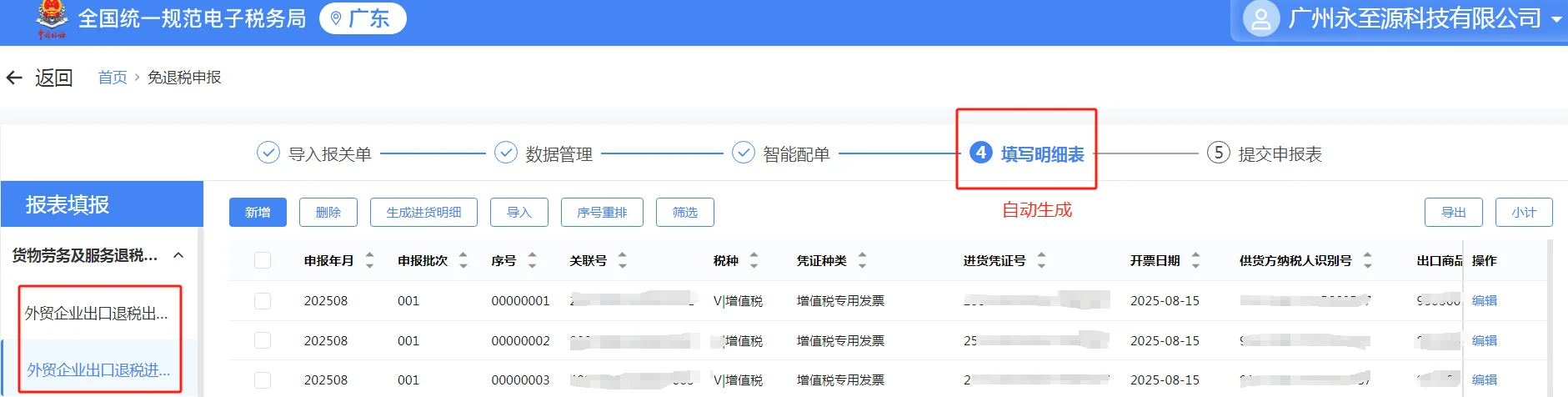This screenshot has width=1568, height=397.
Task: Check the row with 序号 00000002
Action: (x=263, y=340)
